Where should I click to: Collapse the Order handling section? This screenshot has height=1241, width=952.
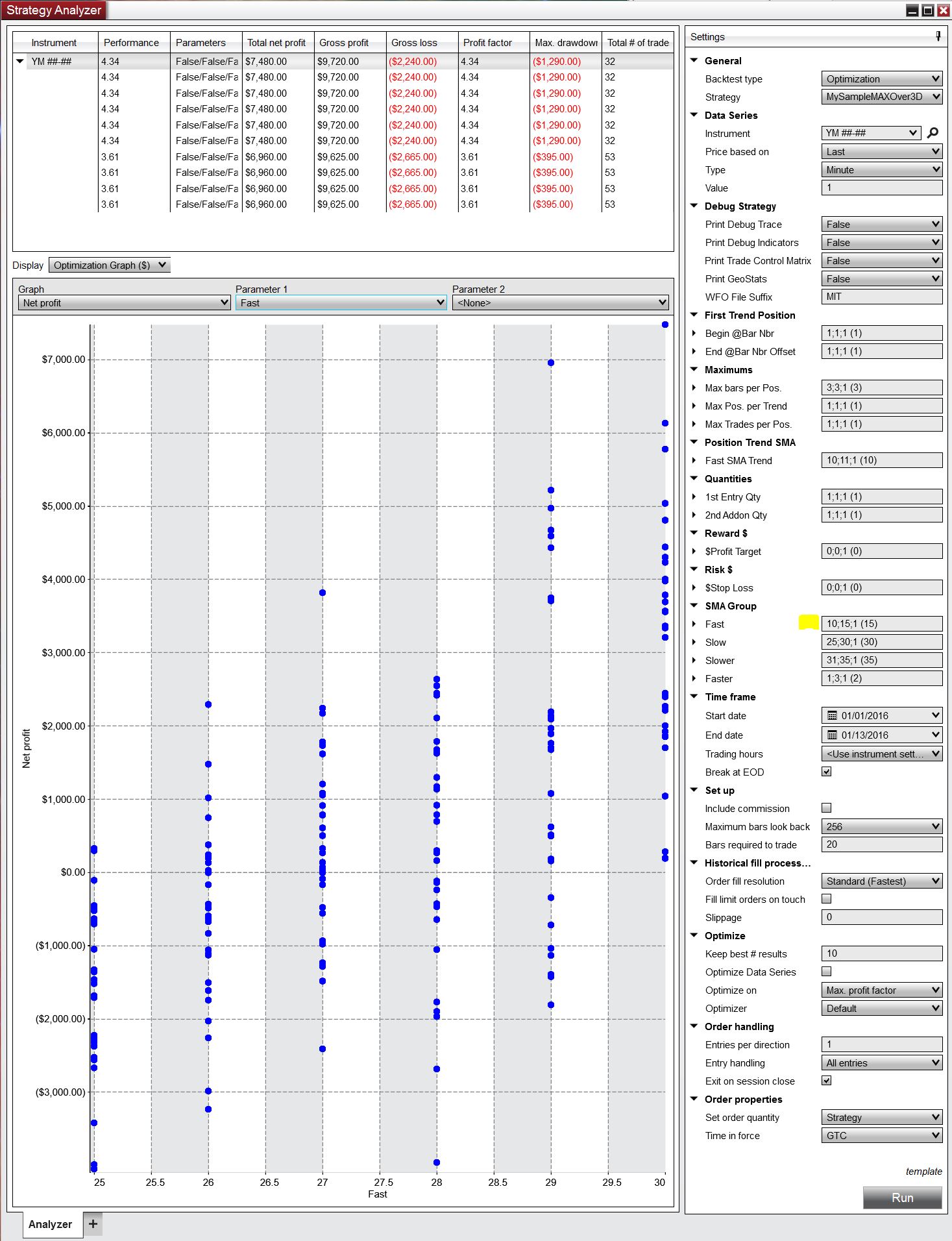point(694,1026)
